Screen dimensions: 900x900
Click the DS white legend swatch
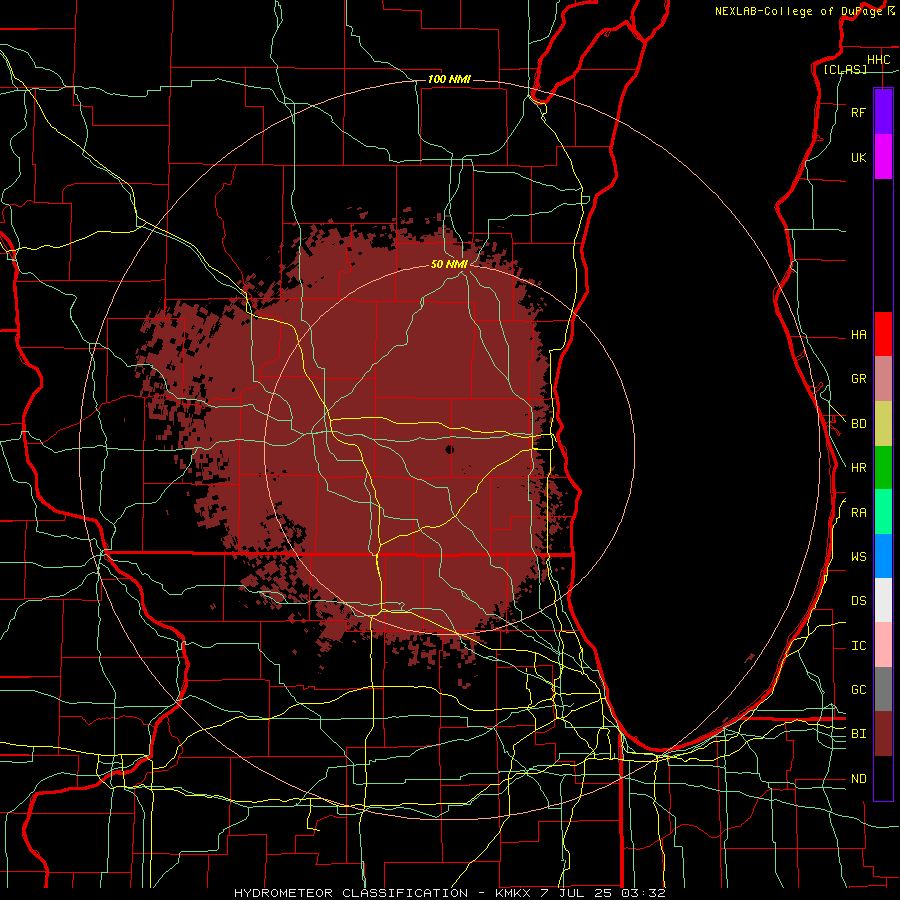(x=883, y=600)
